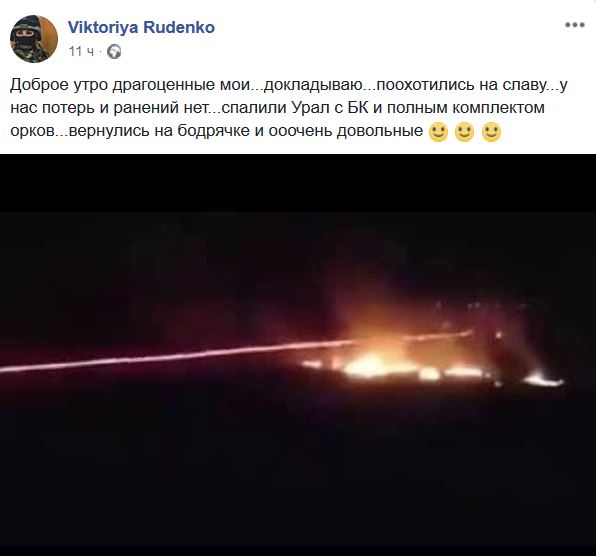
Task: Click the last smiley emoji
Action: click(491, 132)
